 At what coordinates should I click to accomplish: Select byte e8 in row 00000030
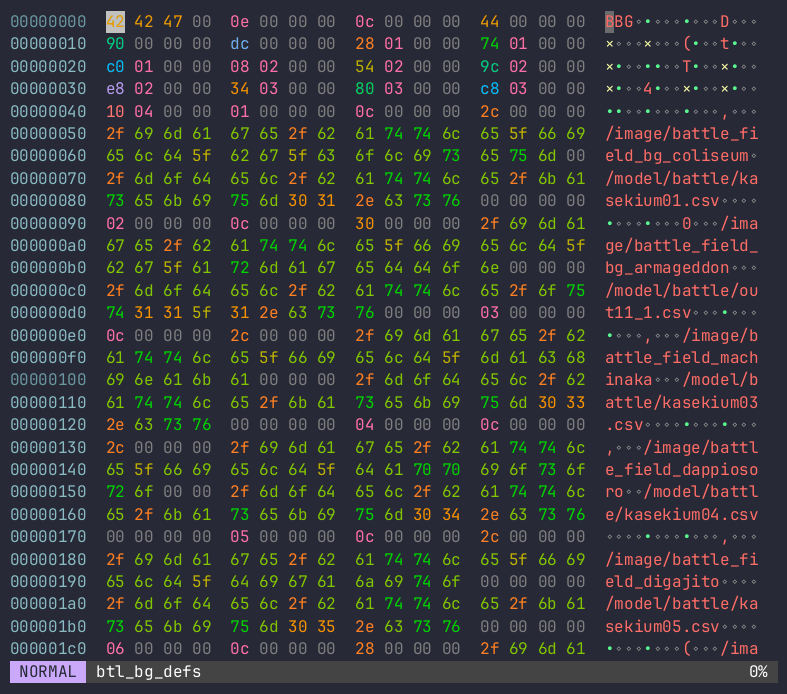tap(115, 88)
